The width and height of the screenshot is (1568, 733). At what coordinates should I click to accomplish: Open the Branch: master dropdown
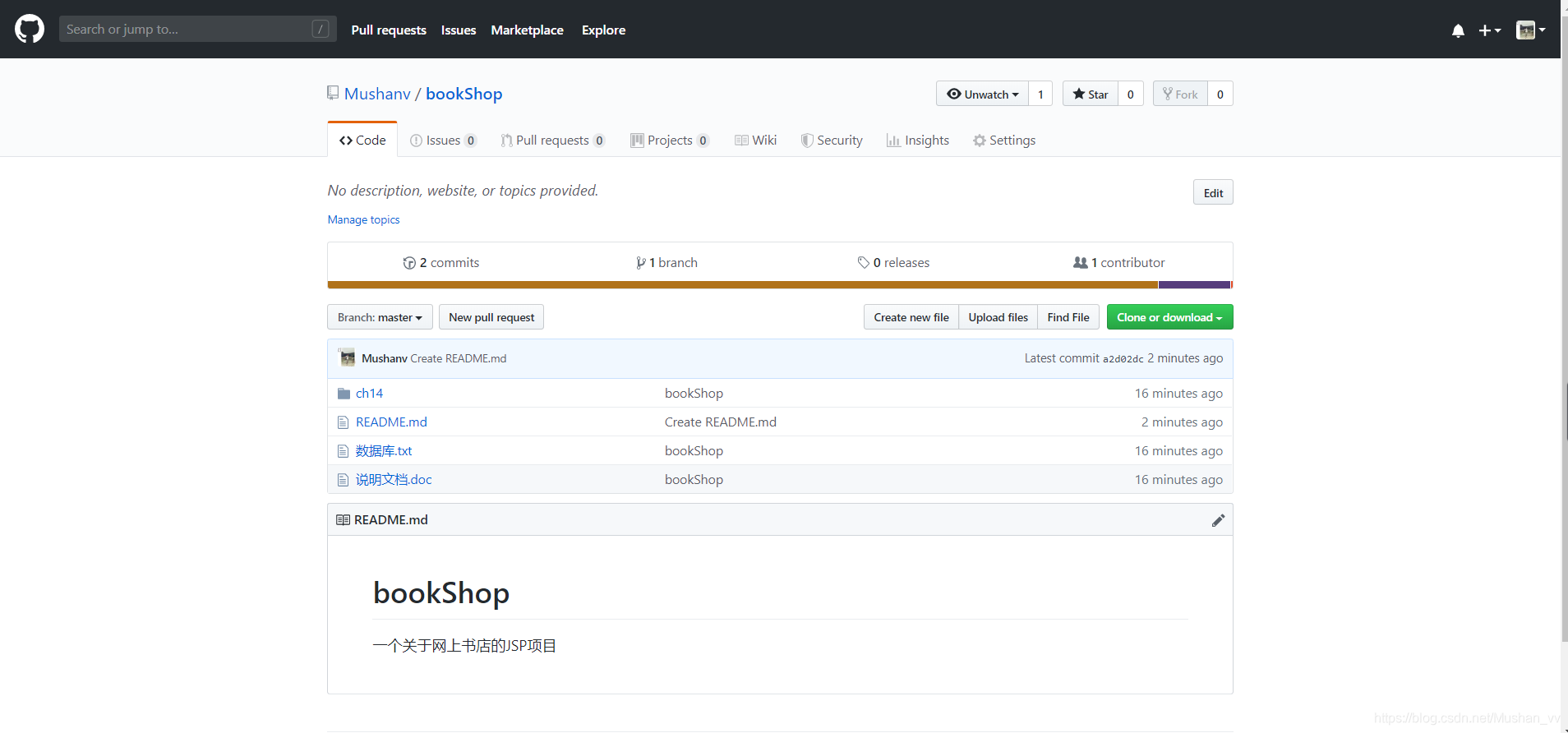coord(380,317)
